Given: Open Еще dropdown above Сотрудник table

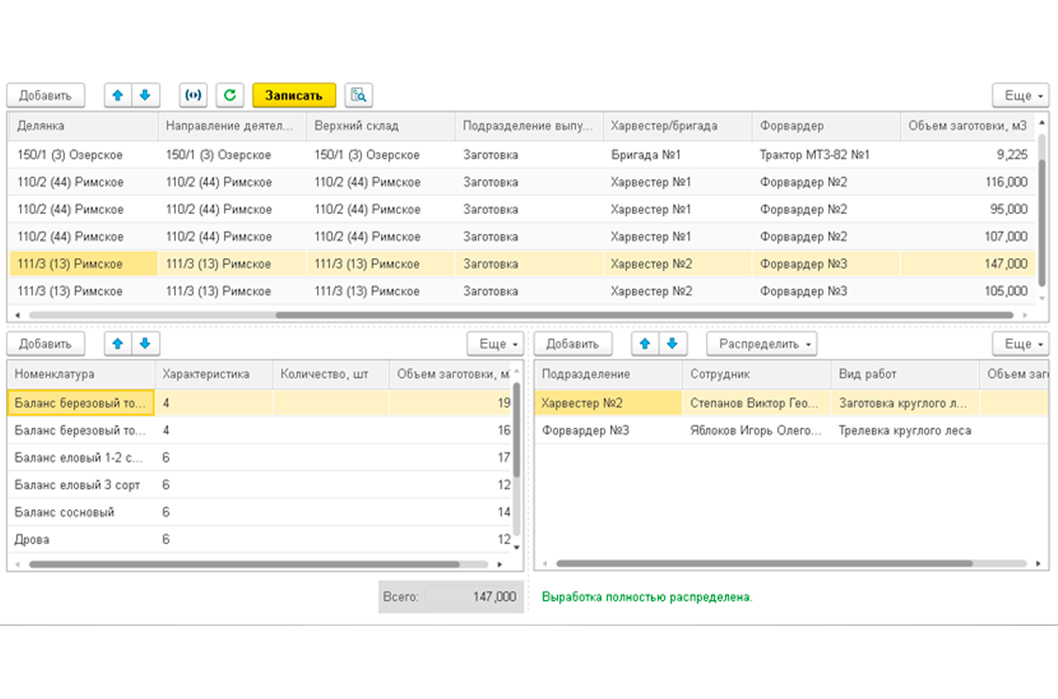Looking at the screenshot, I should click(x=1020, y=343).
